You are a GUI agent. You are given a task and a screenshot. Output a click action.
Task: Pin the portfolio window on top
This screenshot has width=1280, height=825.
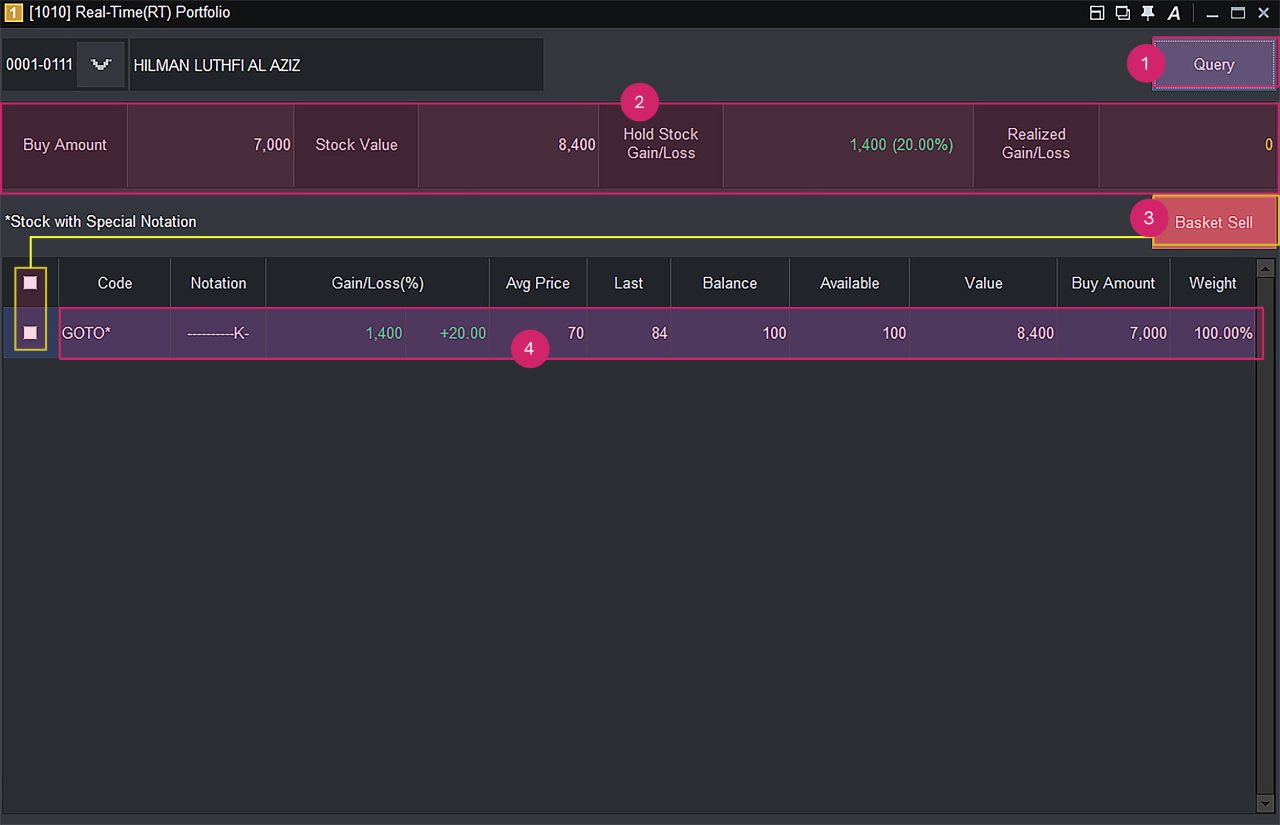[x=1148, y=13]
